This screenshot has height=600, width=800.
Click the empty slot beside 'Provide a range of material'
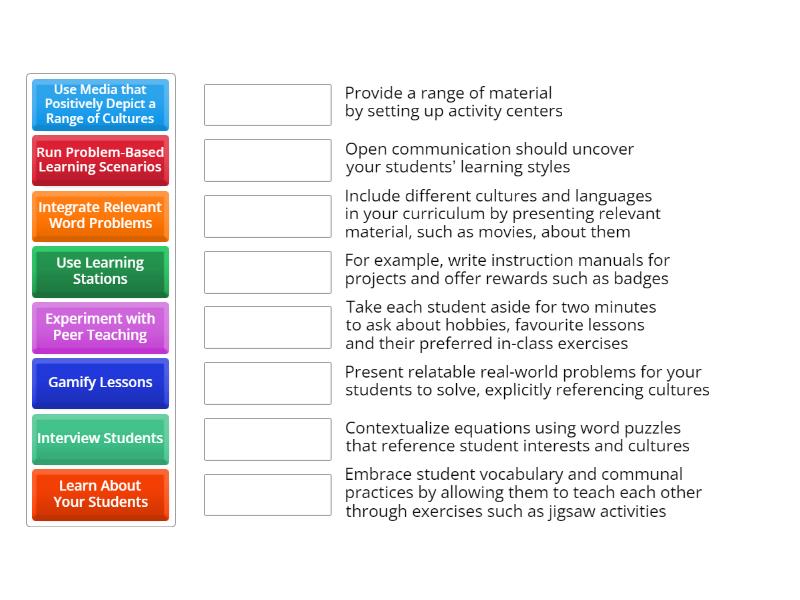(267, 103)
